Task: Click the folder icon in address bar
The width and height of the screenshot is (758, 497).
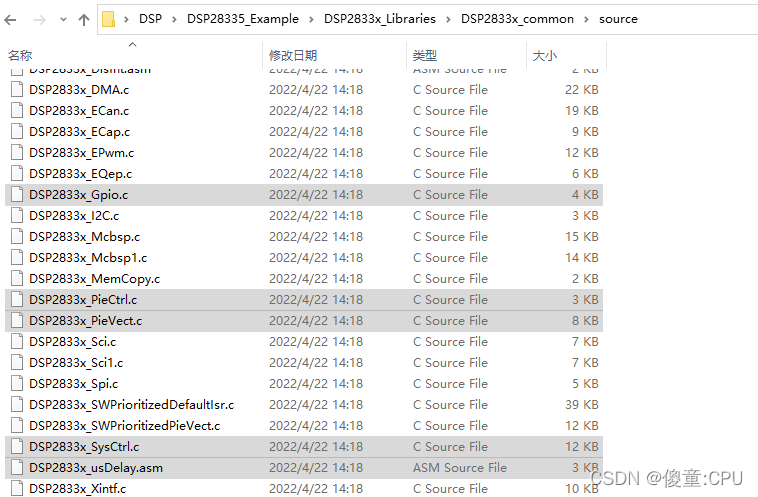Action: click(108, 19)
